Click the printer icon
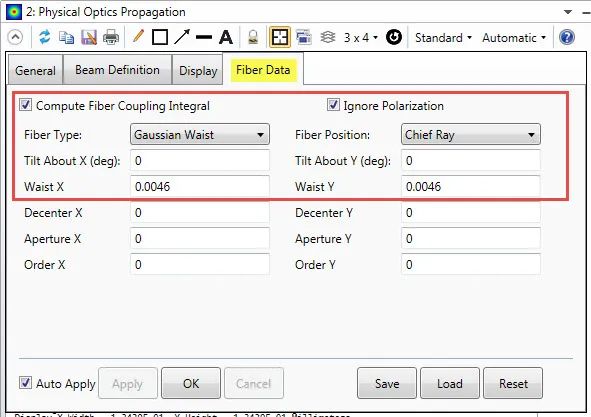Screen dimensions: 591x417 click(x=111, y=37)
